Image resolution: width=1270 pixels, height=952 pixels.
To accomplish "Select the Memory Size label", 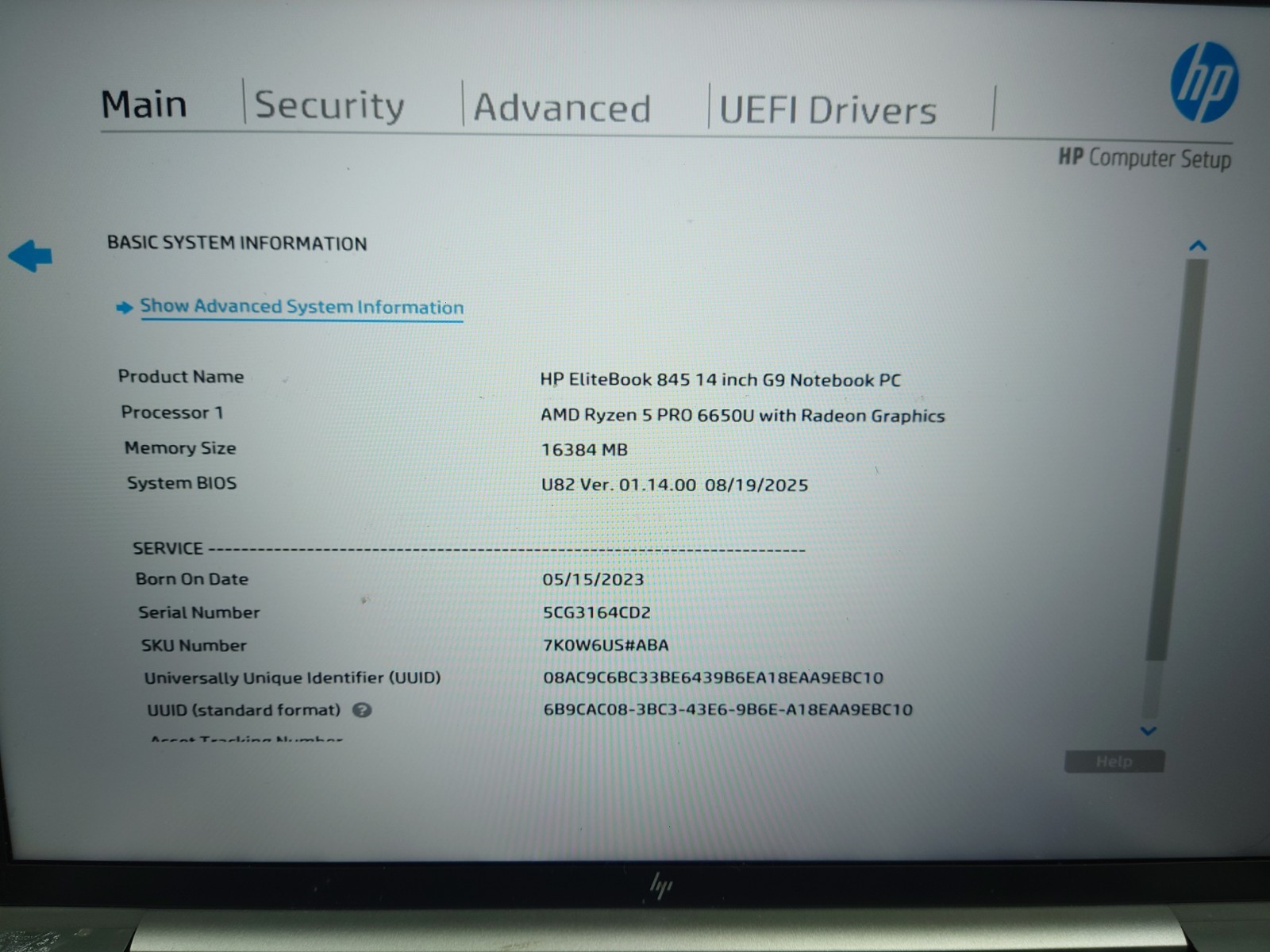I will (180, 448).
